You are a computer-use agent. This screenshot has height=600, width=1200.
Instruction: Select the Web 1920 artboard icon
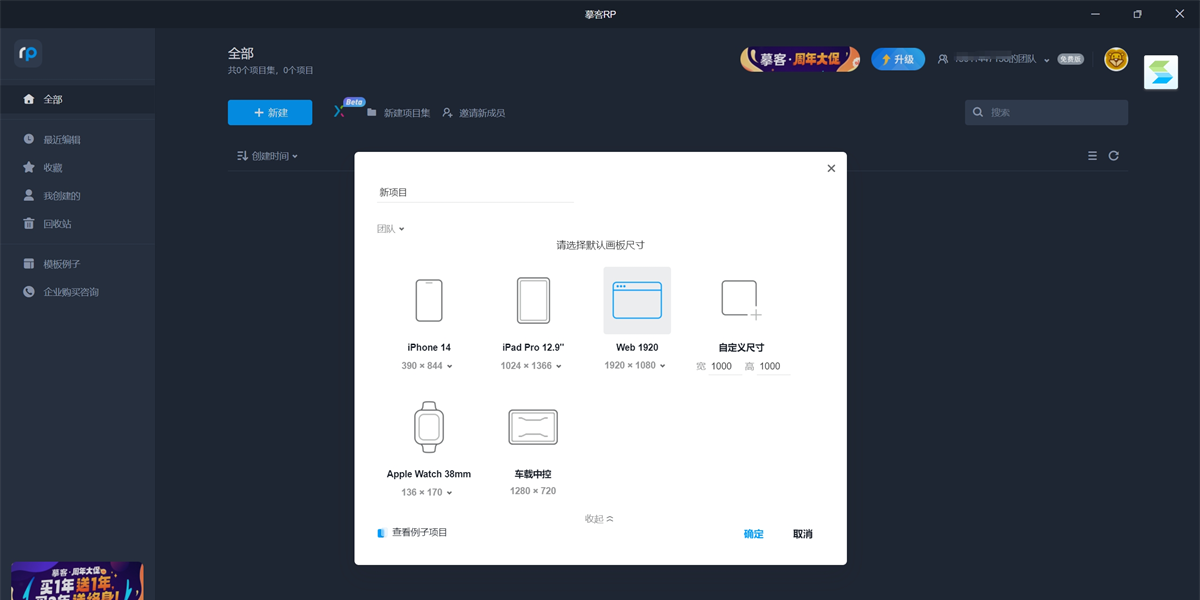[637, 300]
